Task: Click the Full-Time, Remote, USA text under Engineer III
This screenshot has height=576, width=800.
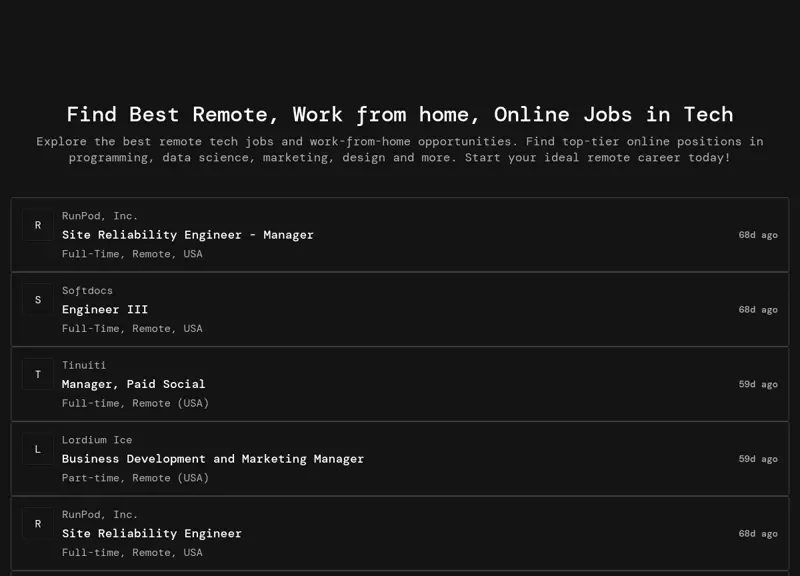Action: (132, 328)
